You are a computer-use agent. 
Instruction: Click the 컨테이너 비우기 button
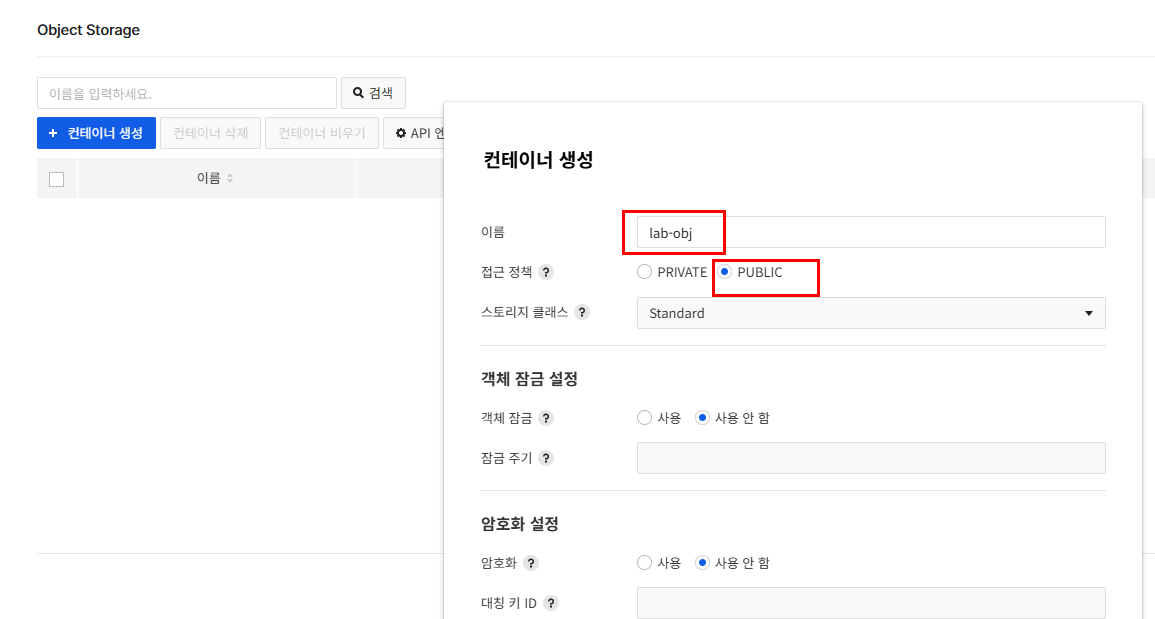coord(322,133)
